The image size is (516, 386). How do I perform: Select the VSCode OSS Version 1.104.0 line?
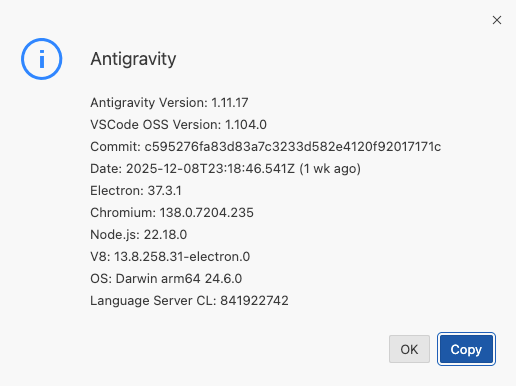point(178,125)
